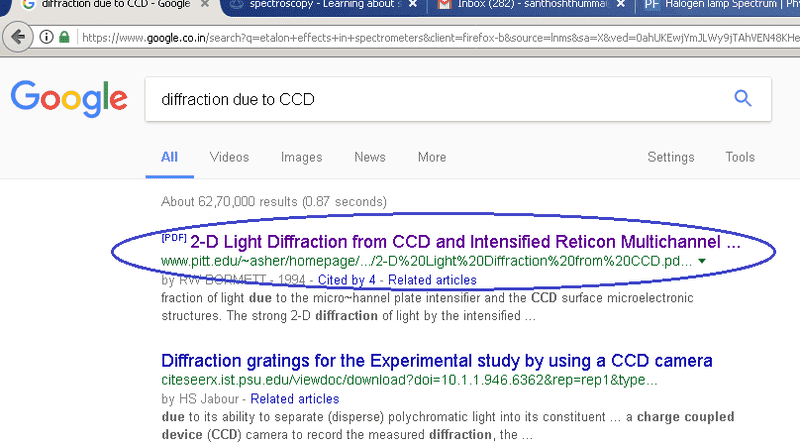
Task: Open the More search options menu
Action: (431, 157)
